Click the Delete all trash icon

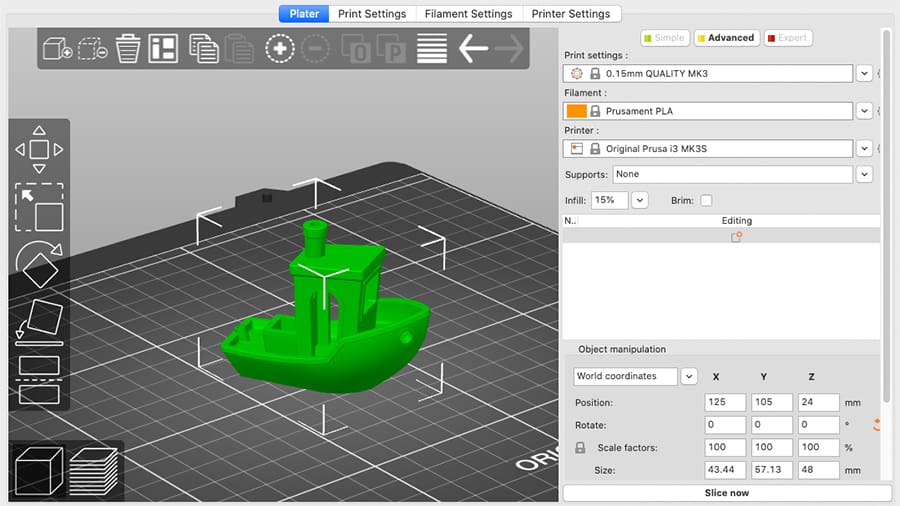pos(127,49)
